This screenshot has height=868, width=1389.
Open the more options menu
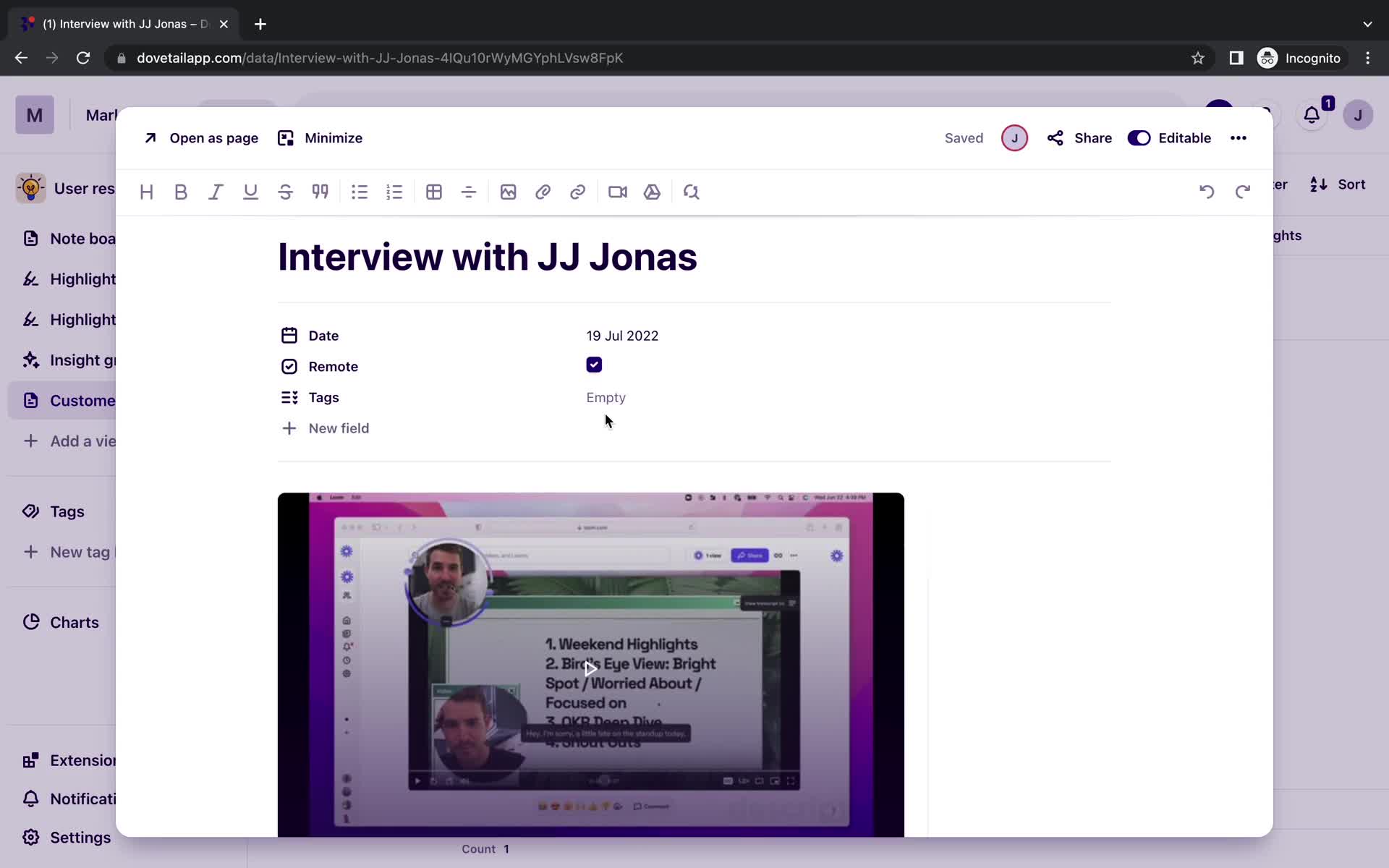[x=1238, y=137]
